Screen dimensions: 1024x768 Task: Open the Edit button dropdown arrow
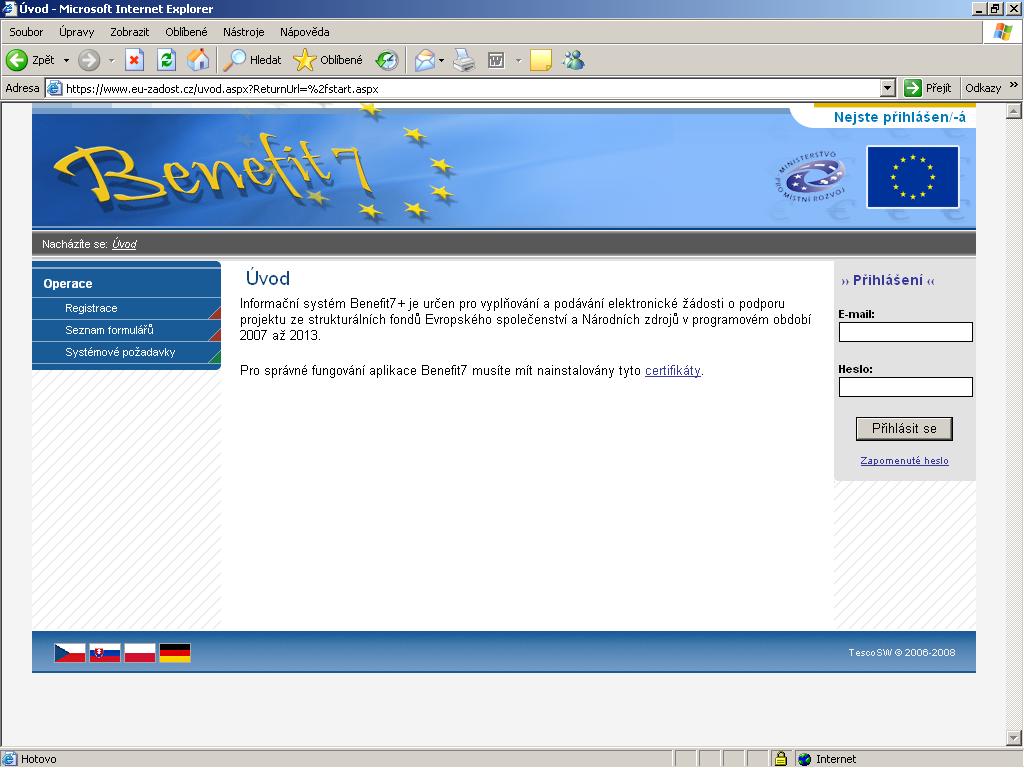[x=519, y=60]
